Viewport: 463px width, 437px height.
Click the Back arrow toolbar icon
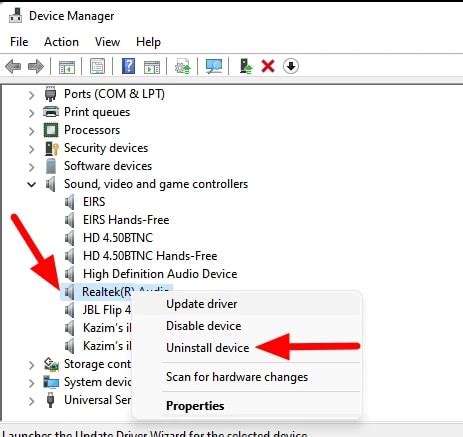13,66
